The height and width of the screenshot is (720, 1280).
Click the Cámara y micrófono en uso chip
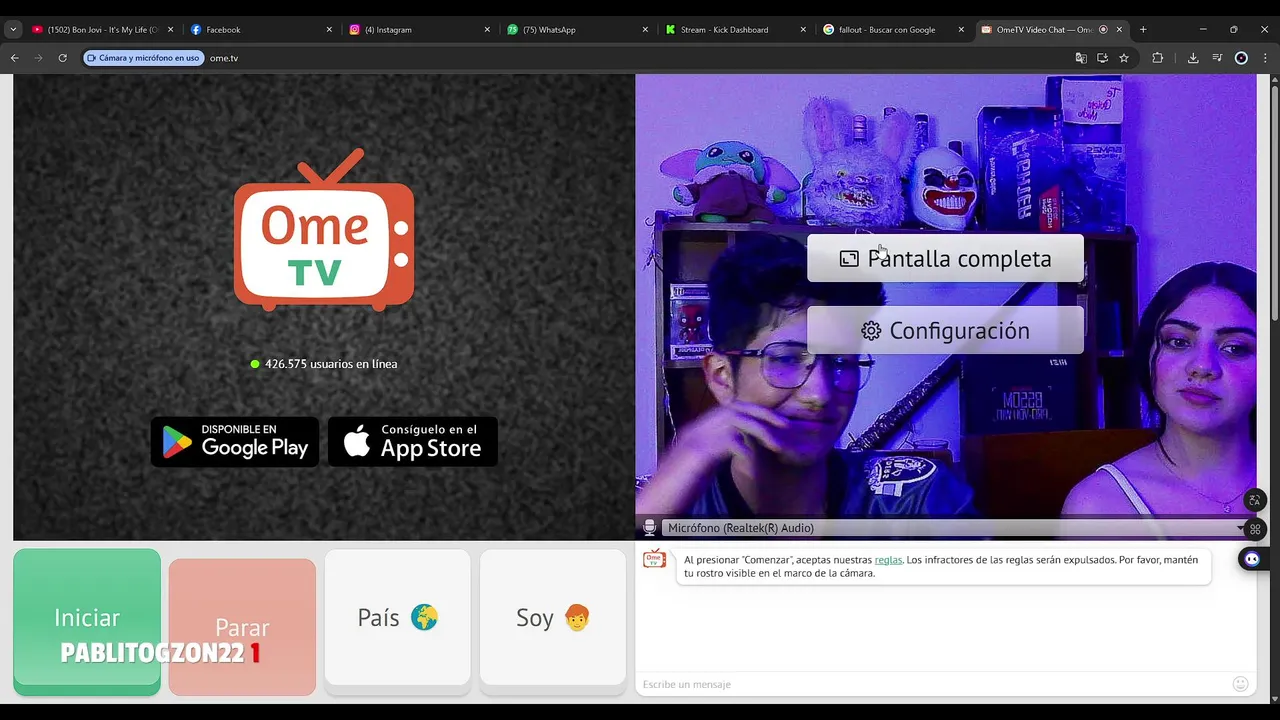click(143, 58)
